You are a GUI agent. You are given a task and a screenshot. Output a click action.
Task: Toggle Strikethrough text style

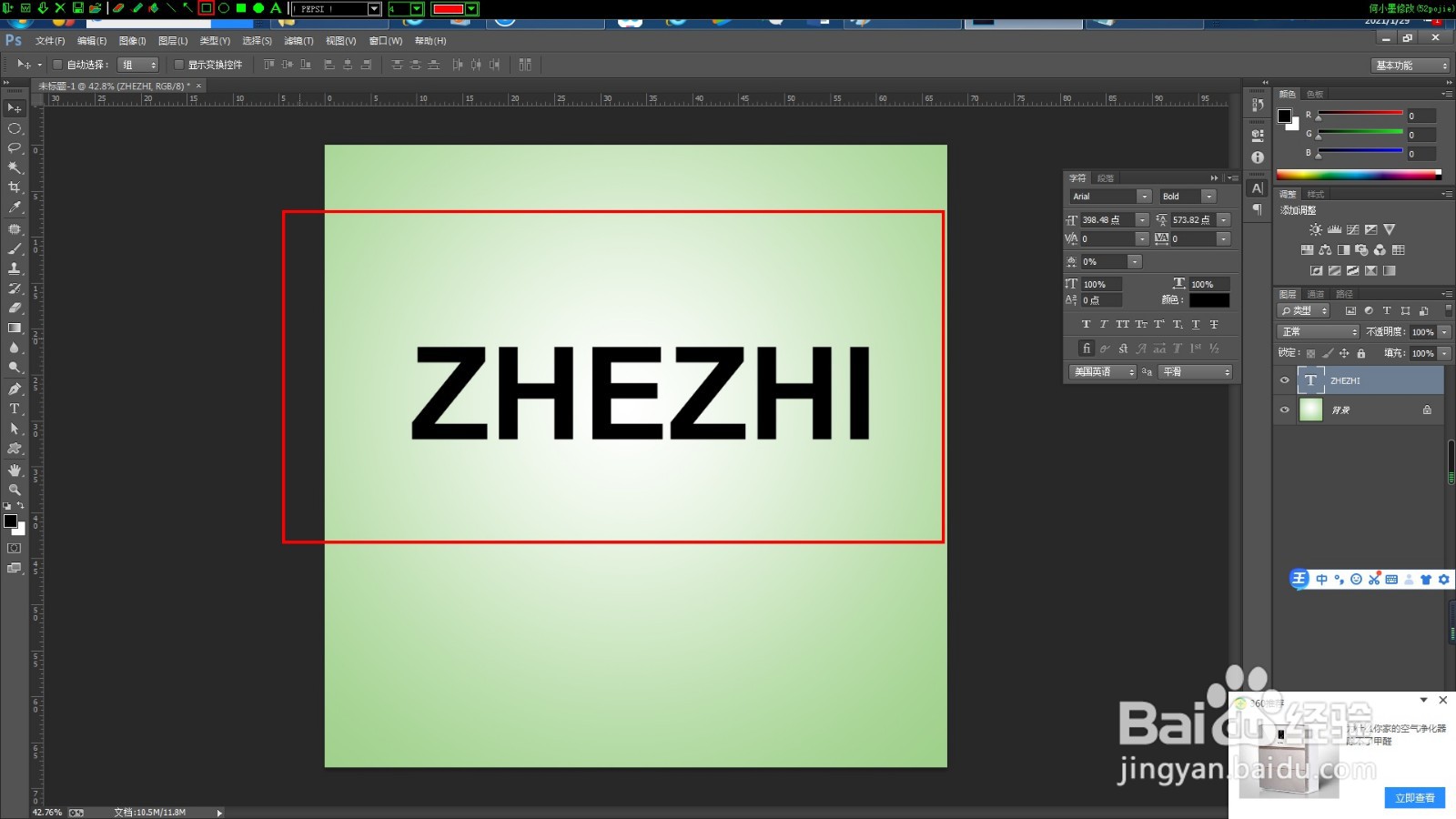1214,325
